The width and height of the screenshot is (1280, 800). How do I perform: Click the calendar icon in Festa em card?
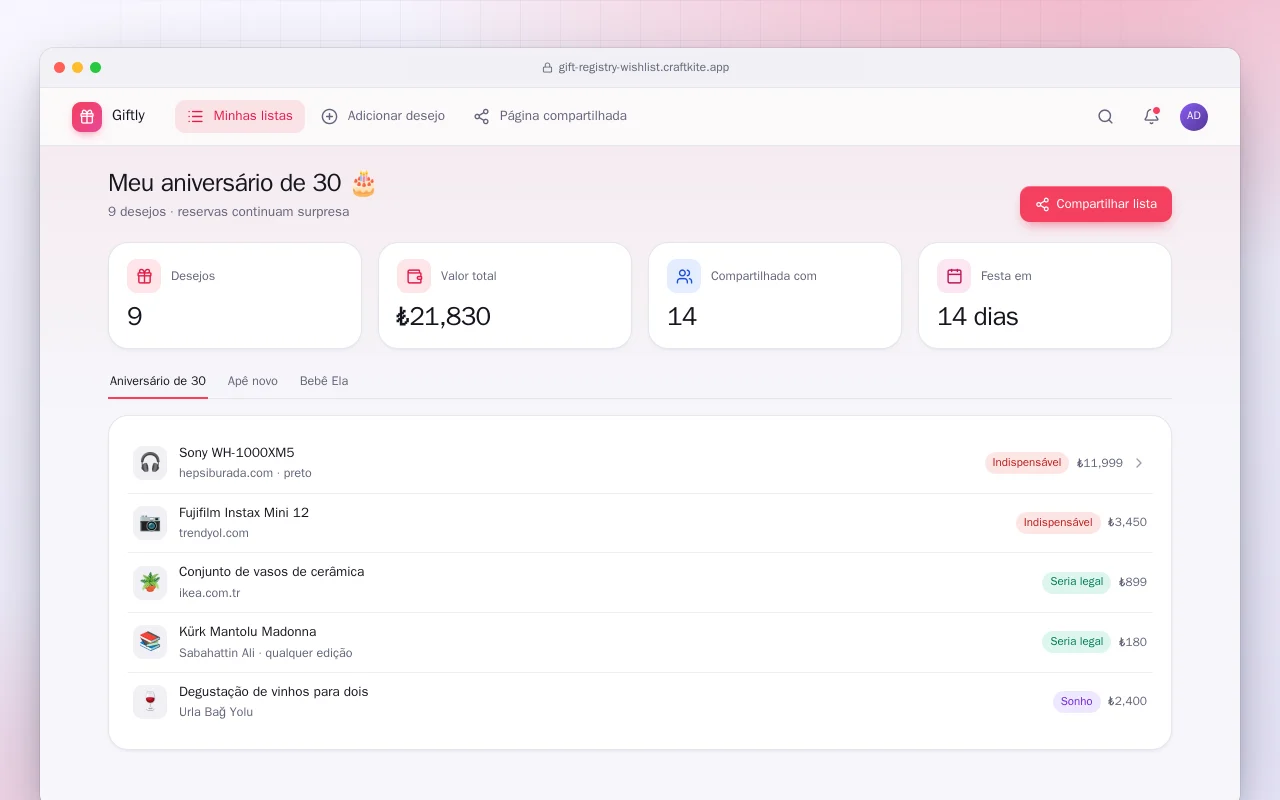954,276
